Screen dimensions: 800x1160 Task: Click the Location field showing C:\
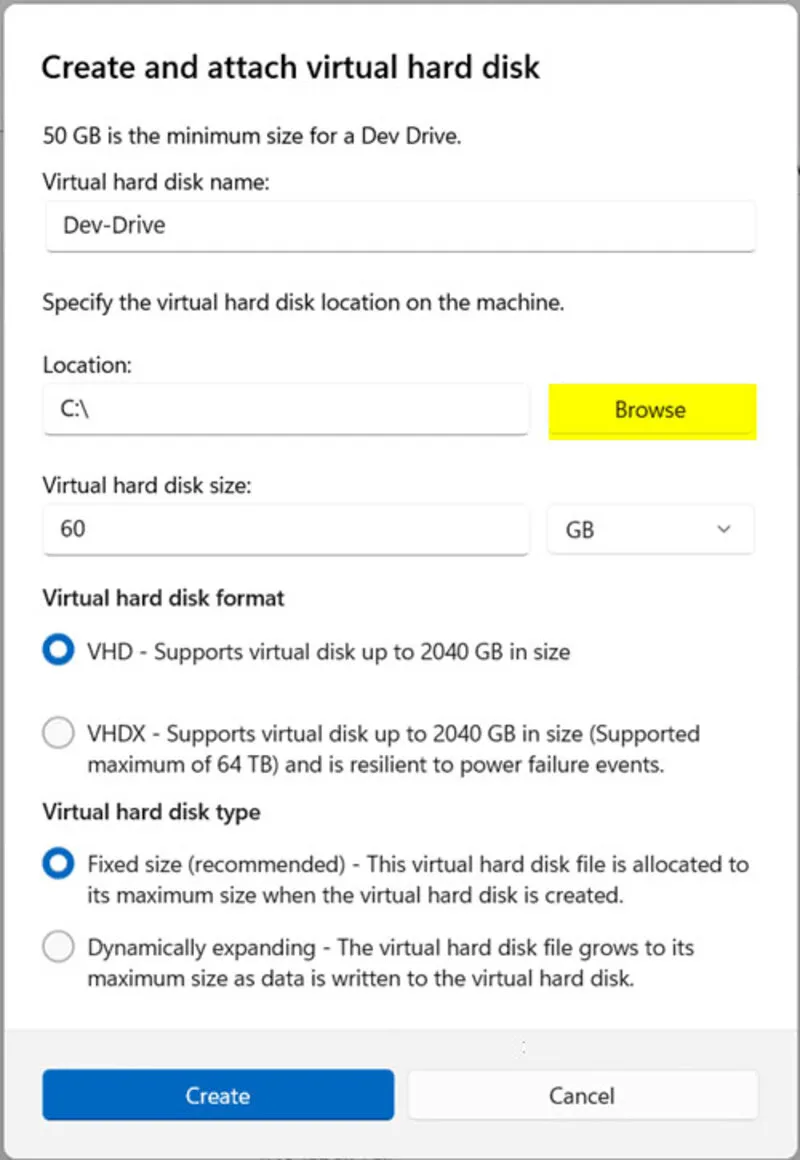tap(286, 409)
